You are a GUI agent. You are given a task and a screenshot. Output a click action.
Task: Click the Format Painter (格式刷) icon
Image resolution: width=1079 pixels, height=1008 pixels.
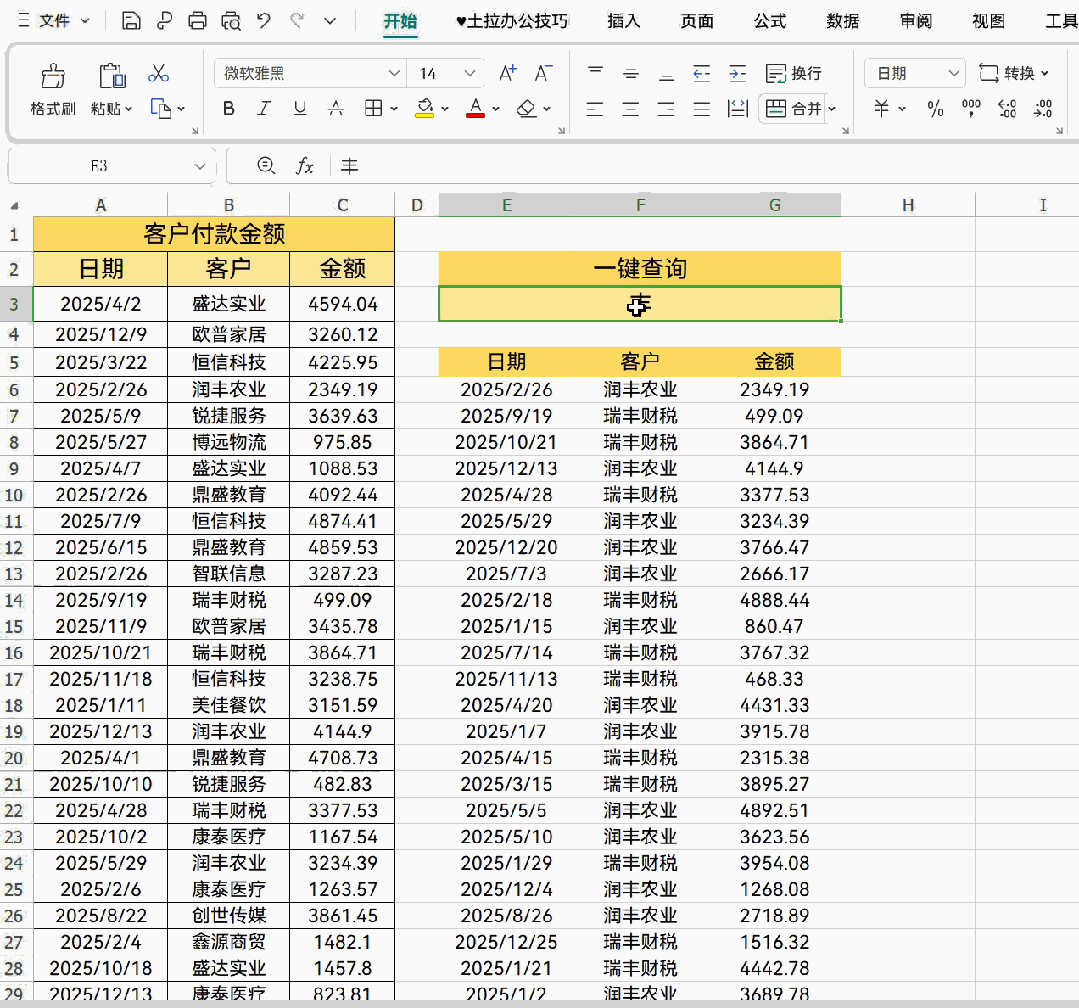click(x=53, y=76)
